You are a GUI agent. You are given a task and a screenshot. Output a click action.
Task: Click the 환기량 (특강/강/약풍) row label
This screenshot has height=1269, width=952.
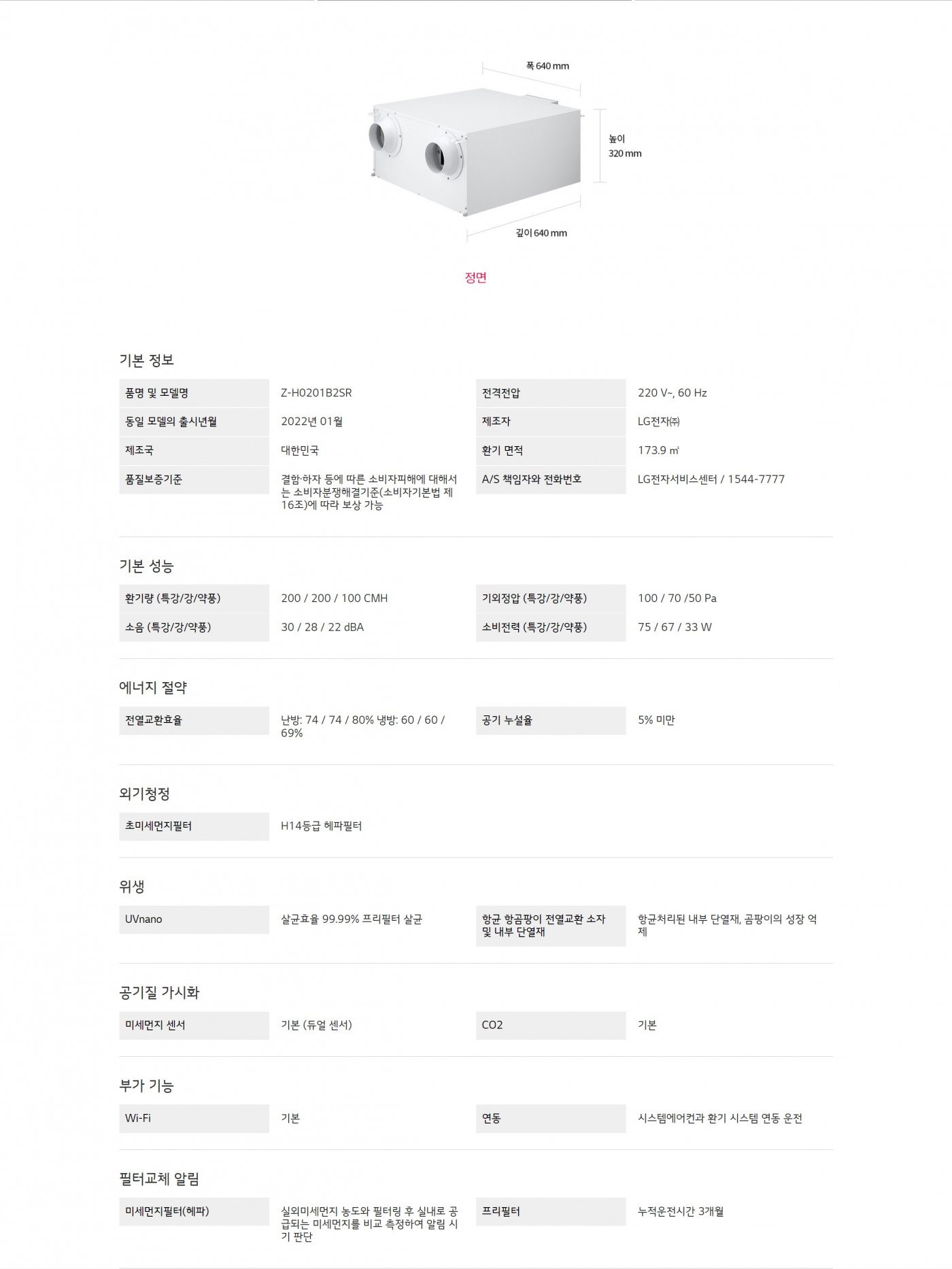(x=173, y=598)
